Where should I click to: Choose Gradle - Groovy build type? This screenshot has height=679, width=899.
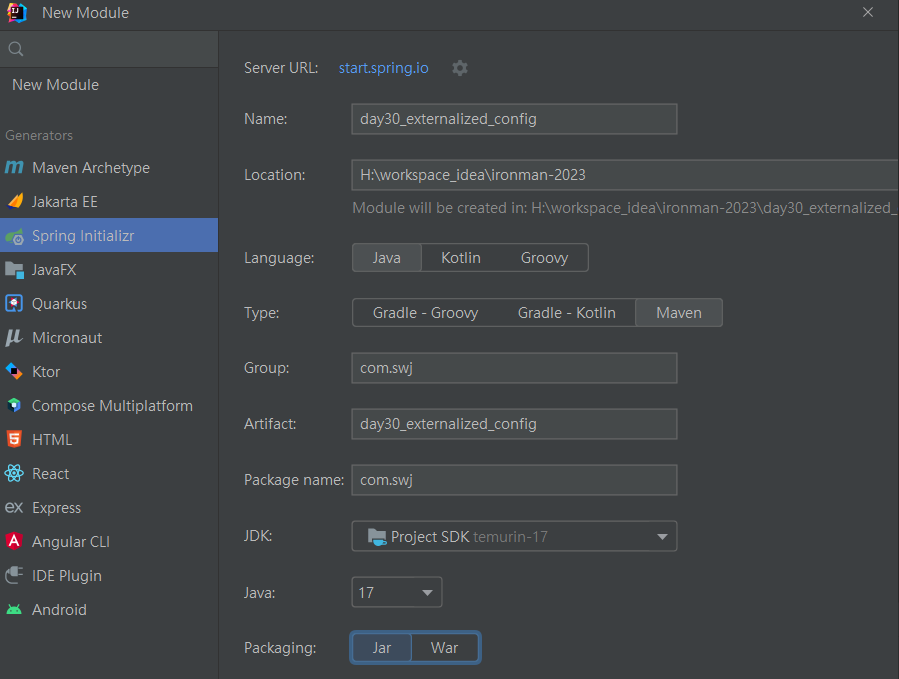[x=425, y=313]
